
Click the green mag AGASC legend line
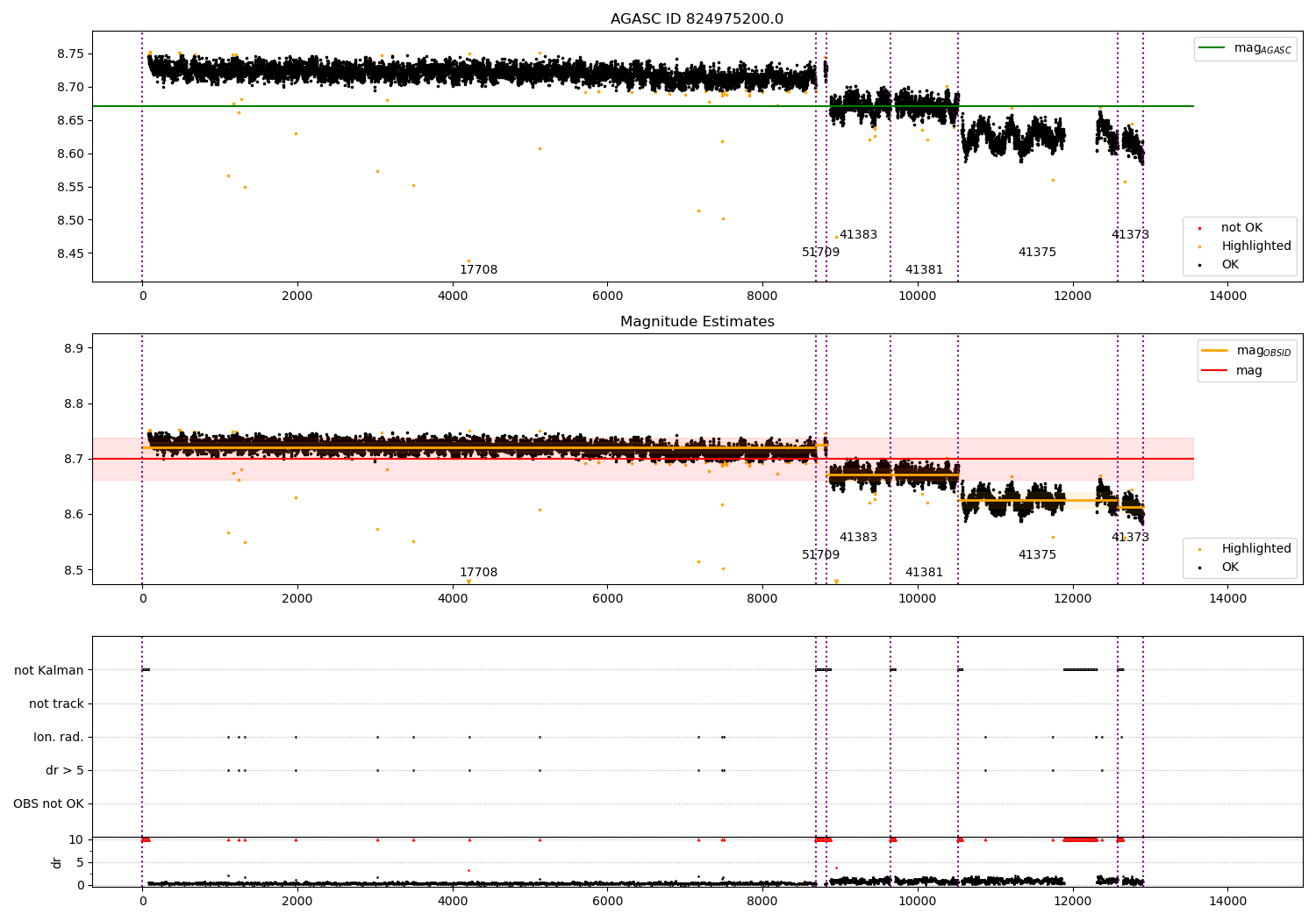tap(1212, 48)
